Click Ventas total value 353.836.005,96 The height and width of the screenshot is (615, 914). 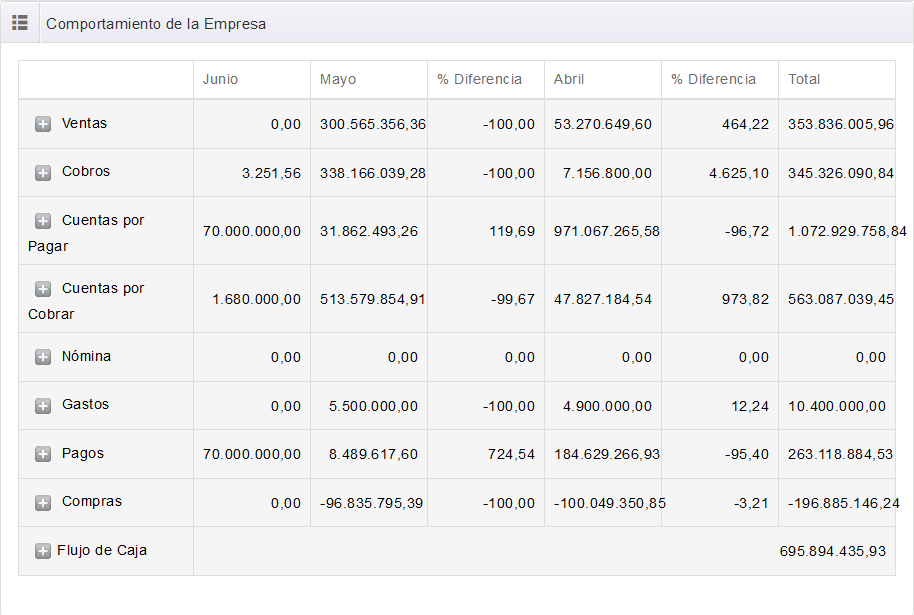coord(841,124)
